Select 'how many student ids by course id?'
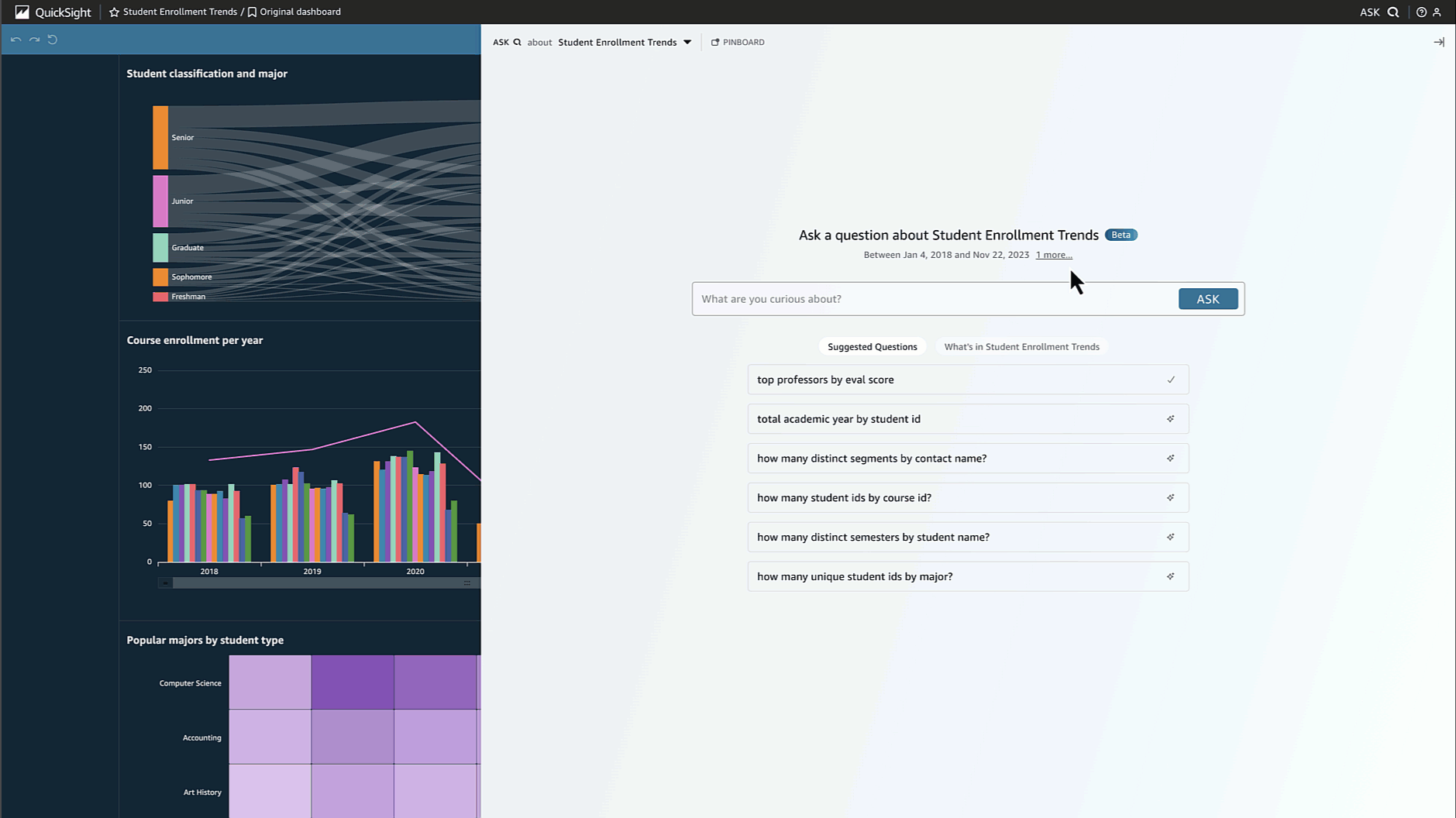Viewport: 1456px width, 818px height. pos(968,498)
